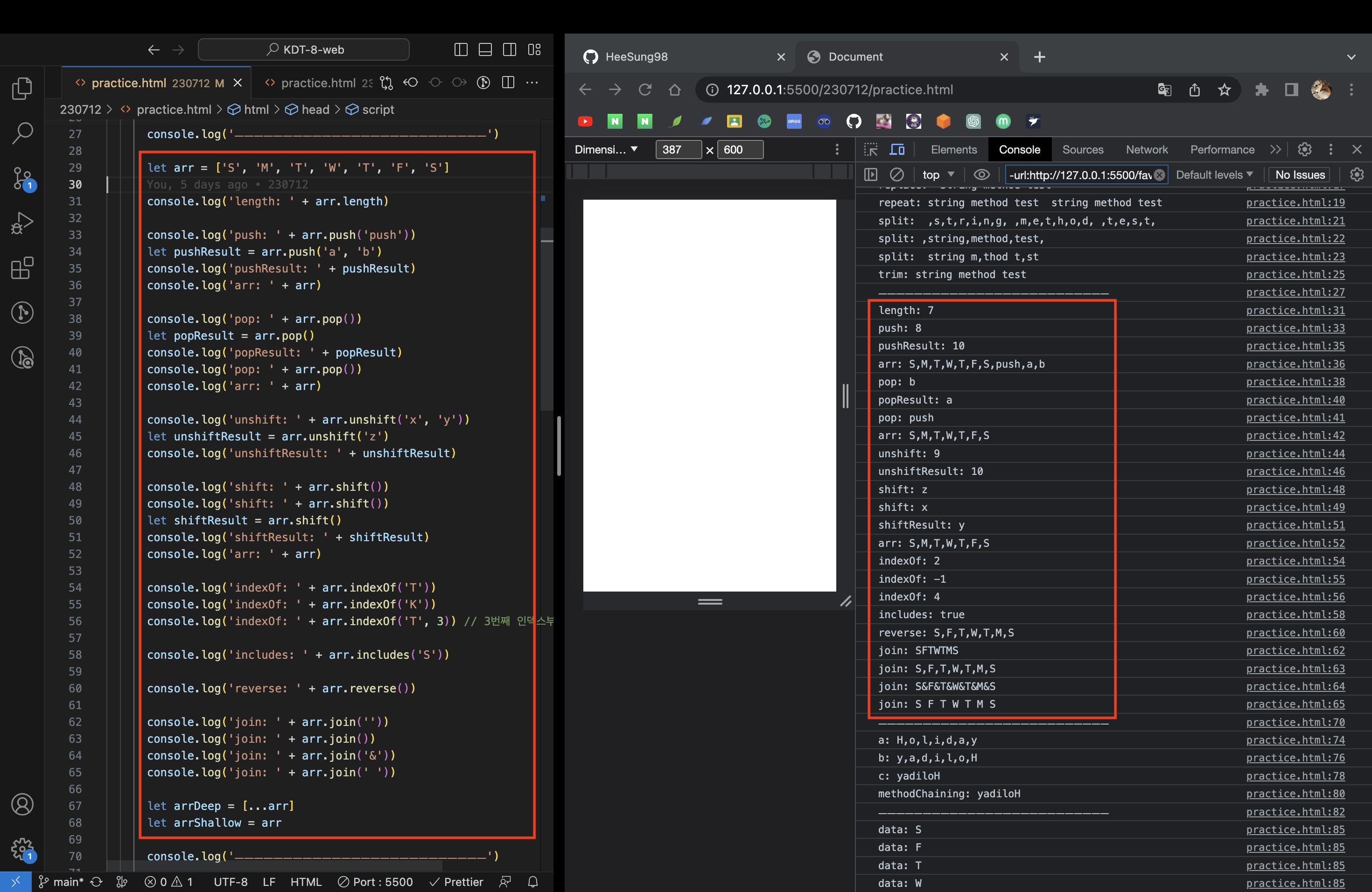The height and width of the screenshot is (892, 1372).
Task: Toggle inspect element picker
Action: [x=870, y=149]
